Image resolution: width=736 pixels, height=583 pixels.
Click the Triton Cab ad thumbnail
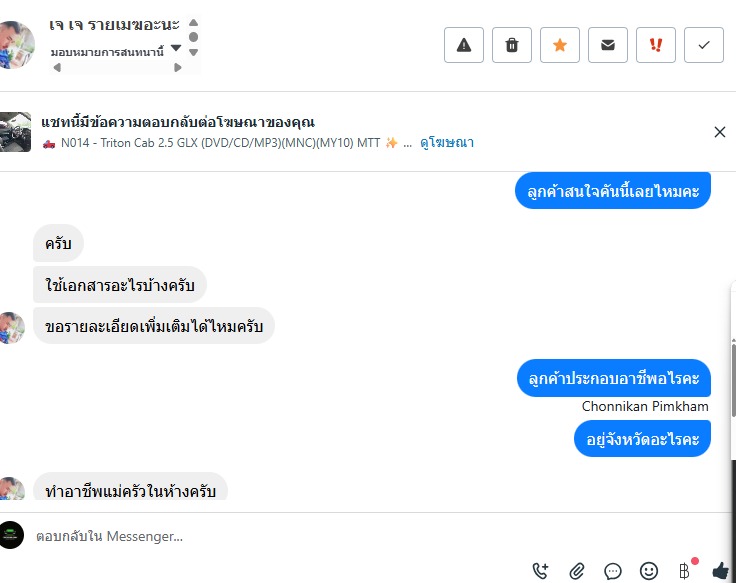pos(18,132)
